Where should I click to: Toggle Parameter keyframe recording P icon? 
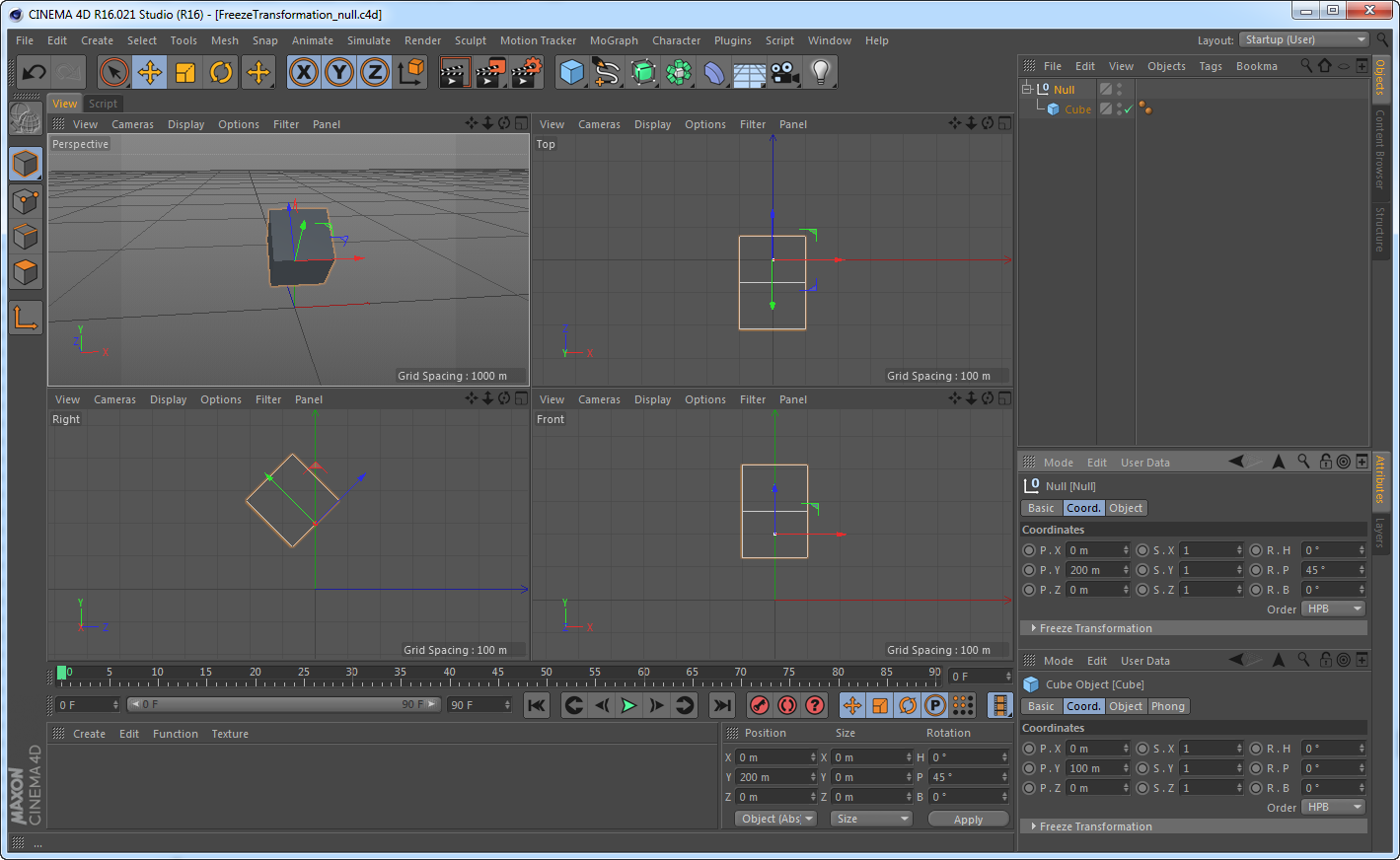point(935,705)
